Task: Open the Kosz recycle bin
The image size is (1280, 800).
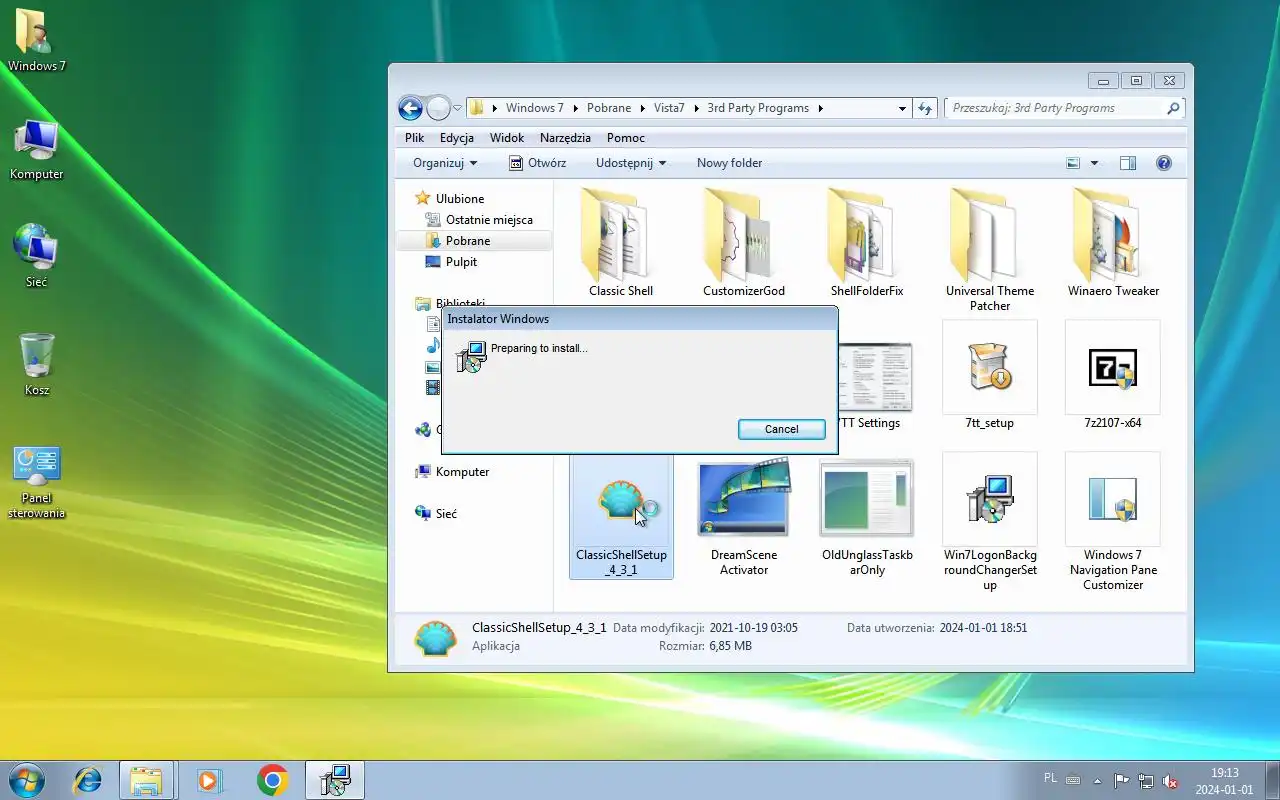Action: pos(37,365)
